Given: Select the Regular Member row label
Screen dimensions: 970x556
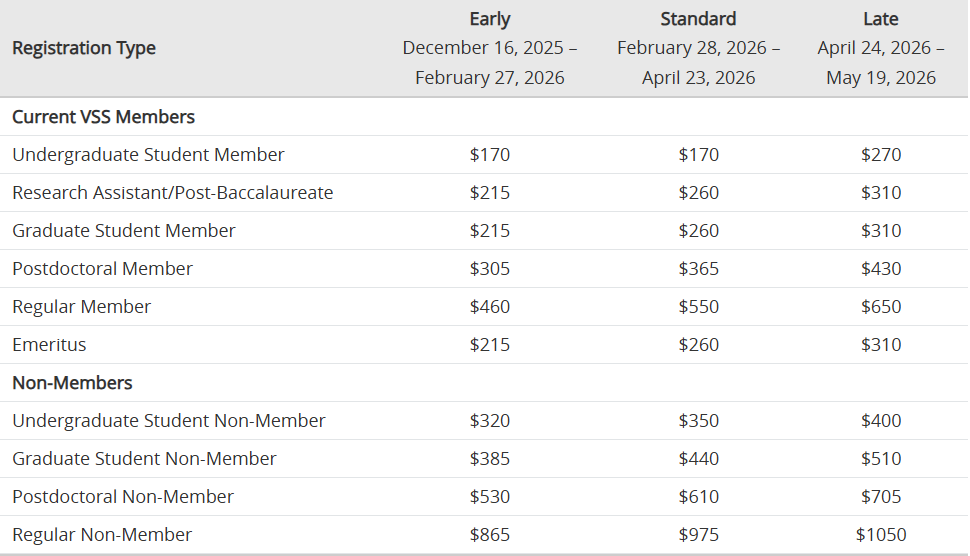Looking at the screenshot, I should (81, 307).
